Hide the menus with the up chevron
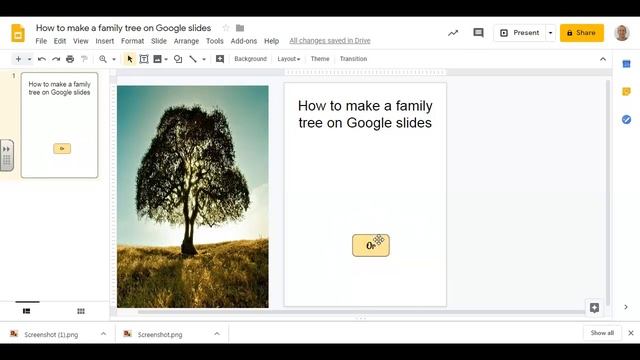 603,59
